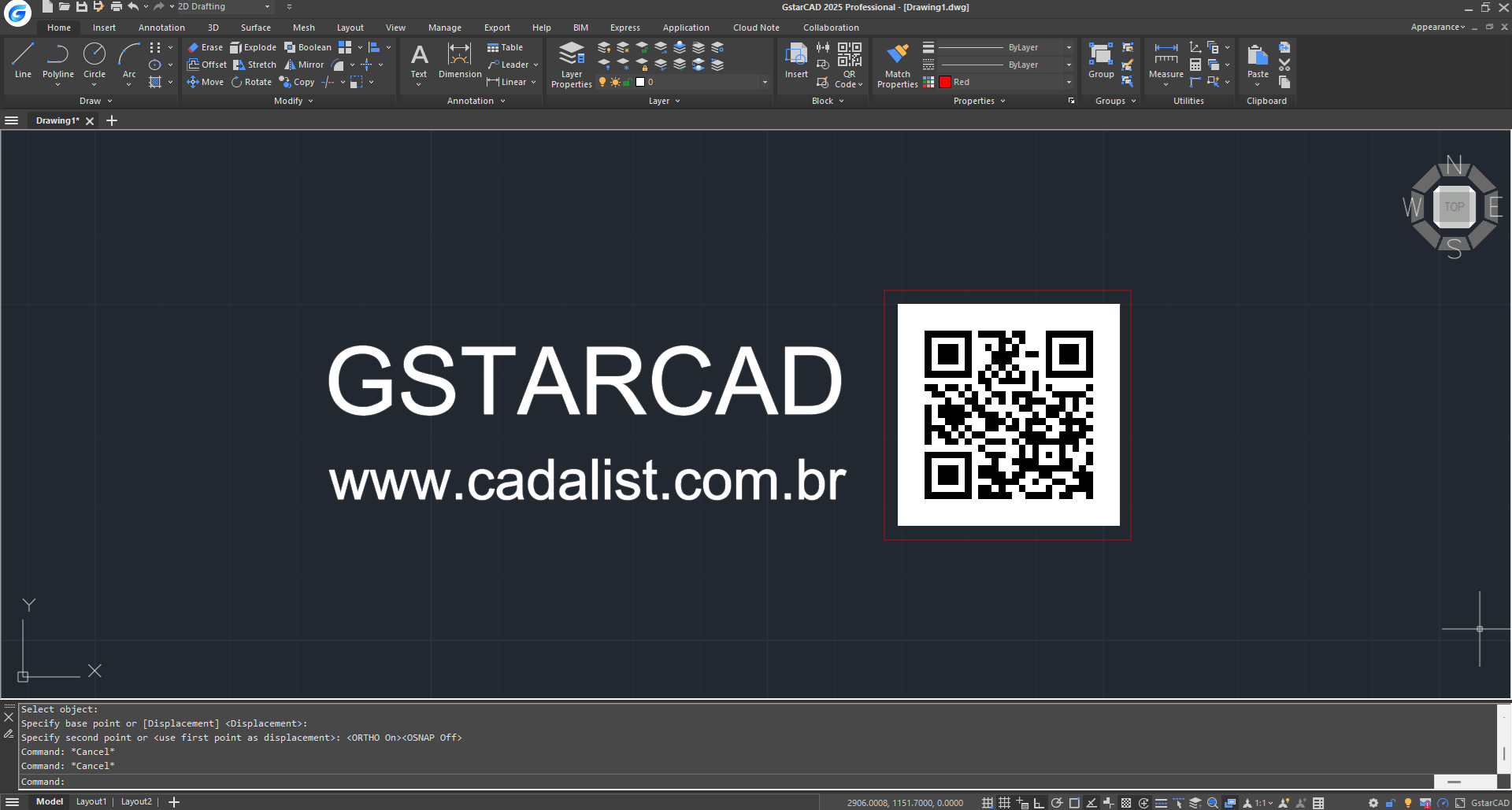
Task: Toggle snap mode in status bar
Action: point(987,803)
